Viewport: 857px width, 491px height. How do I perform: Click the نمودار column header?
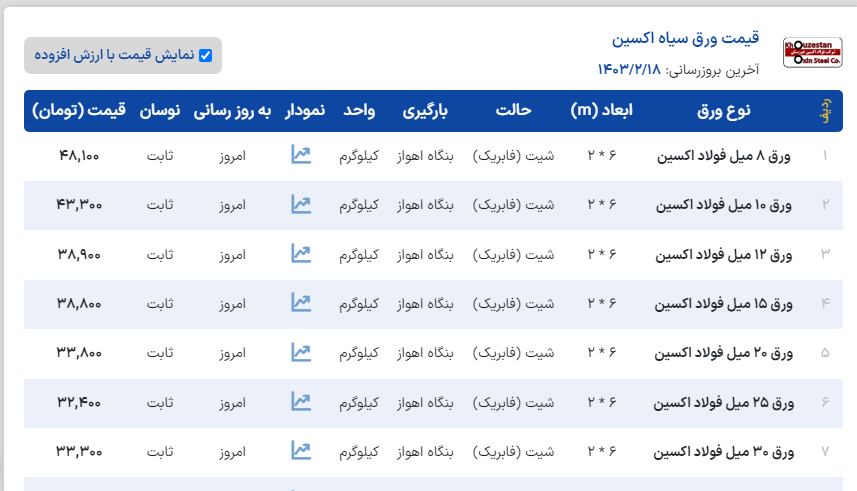coord(304,111)
